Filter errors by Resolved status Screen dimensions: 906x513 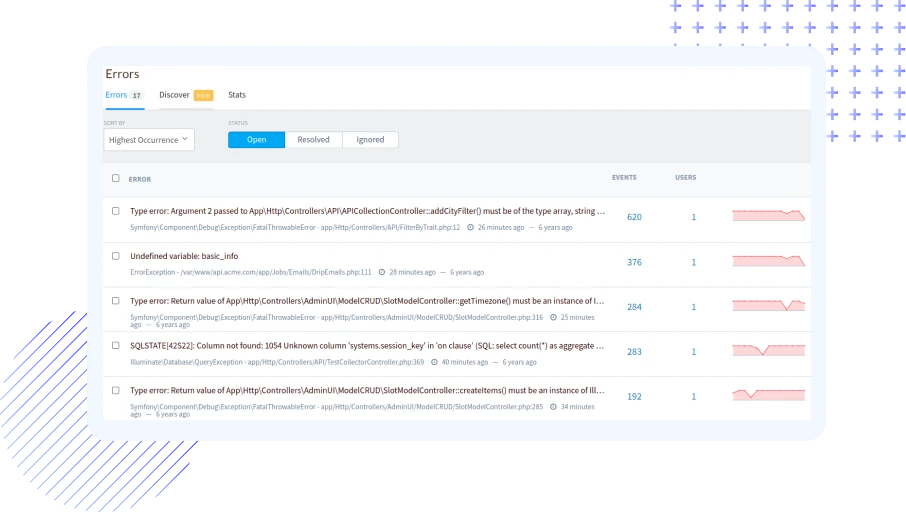tap(314, 140)
